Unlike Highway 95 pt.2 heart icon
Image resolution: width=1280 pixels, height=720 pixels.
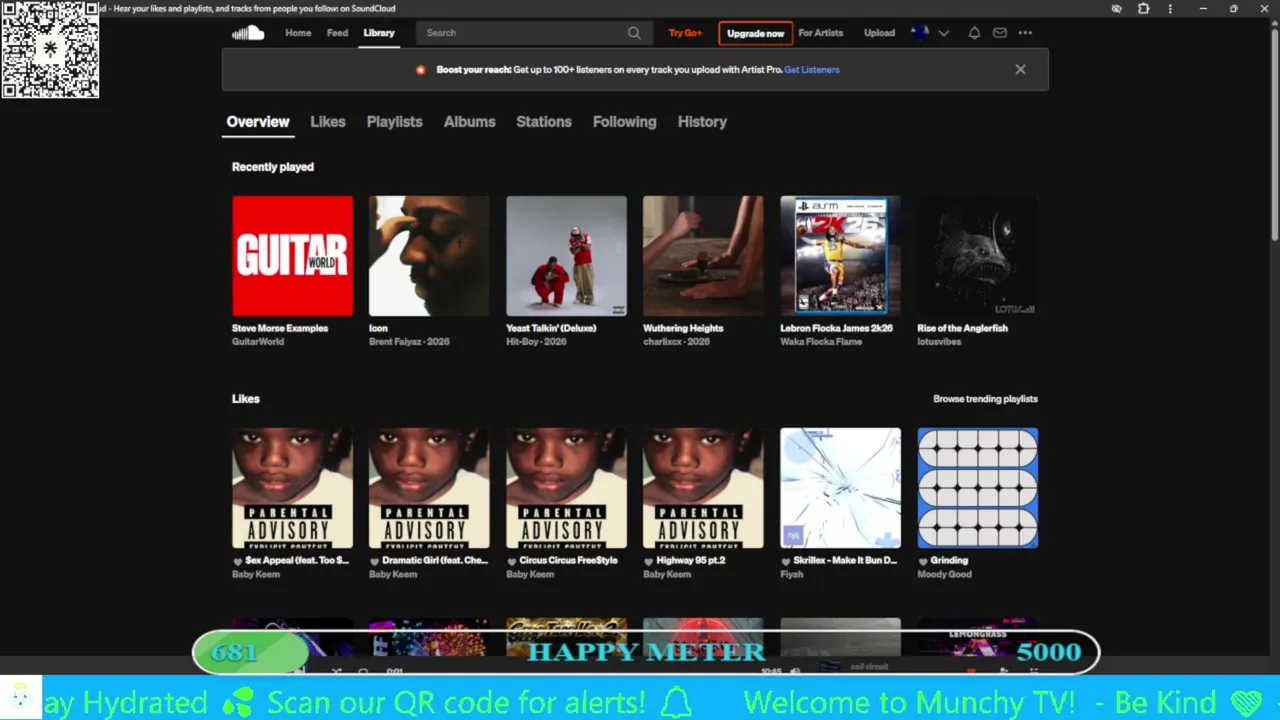(649, 561)
